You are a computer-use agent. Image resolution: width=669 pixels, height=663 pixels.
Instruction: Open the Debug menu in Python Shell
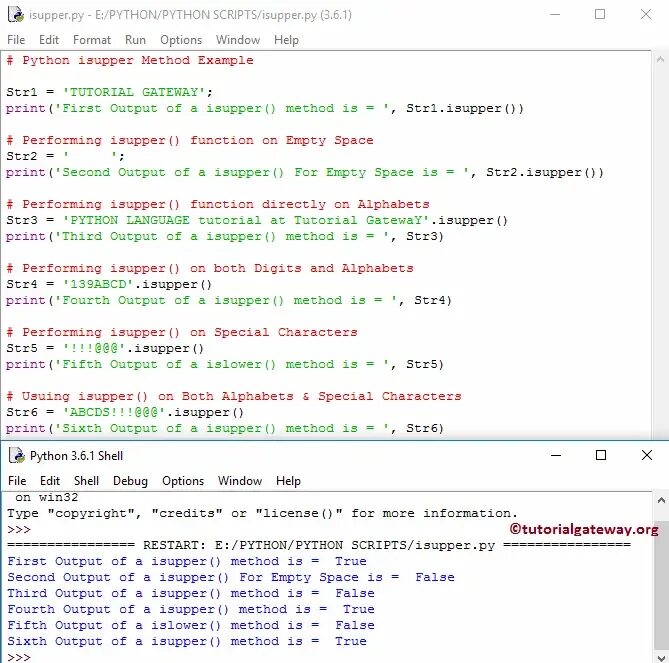(x=130, y=481)
